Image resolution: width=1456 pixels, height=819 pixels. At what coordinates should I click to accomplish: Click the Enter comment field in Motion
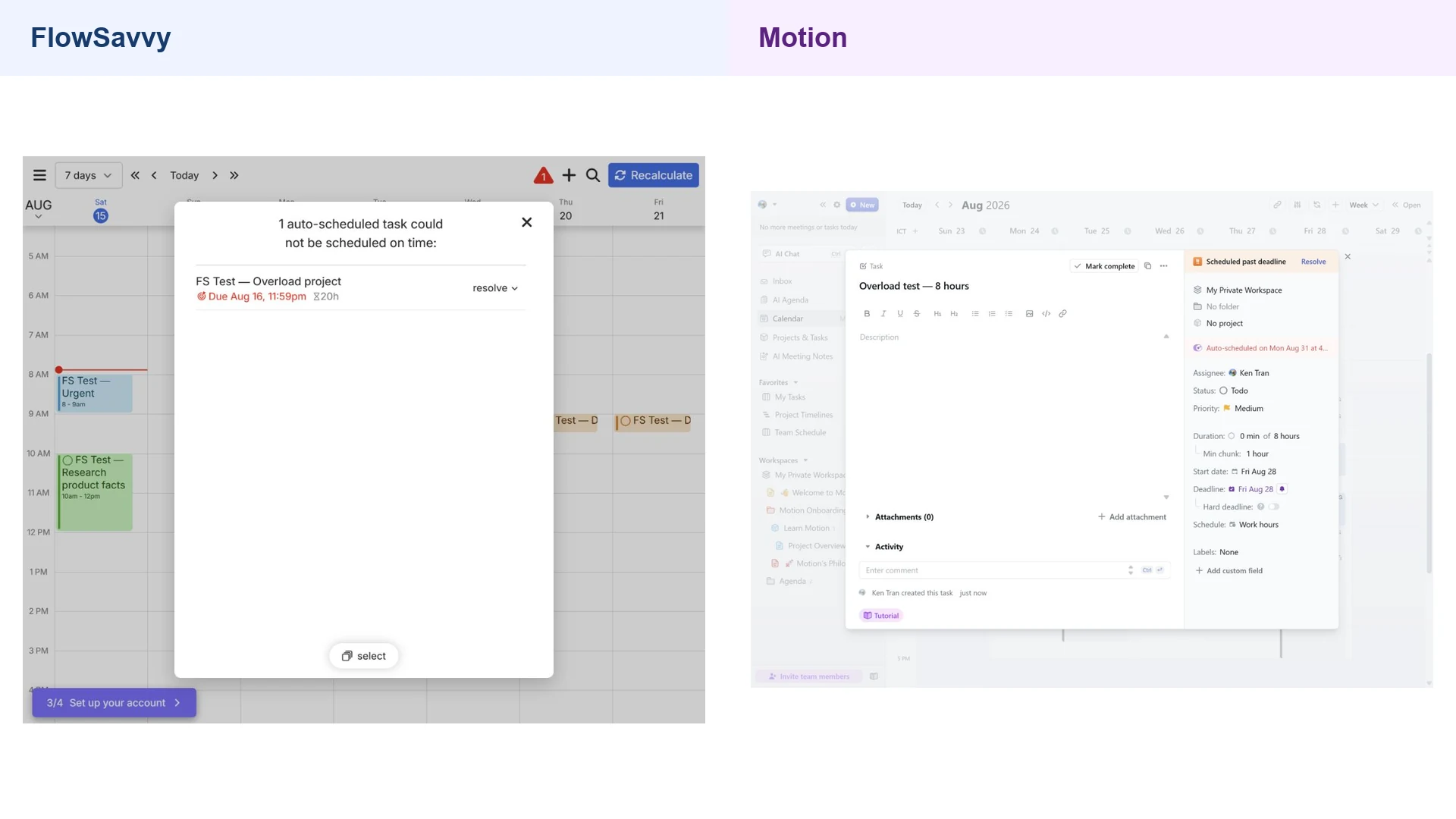[1015, 570]
